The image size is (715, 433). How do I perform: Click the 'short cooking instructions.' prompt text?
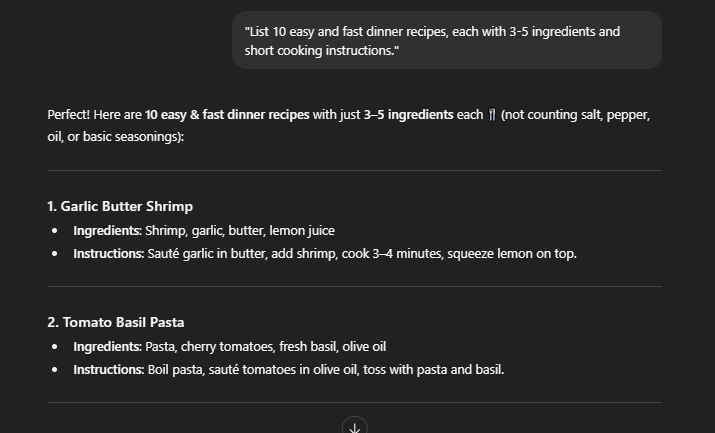(x=322, y=51)
